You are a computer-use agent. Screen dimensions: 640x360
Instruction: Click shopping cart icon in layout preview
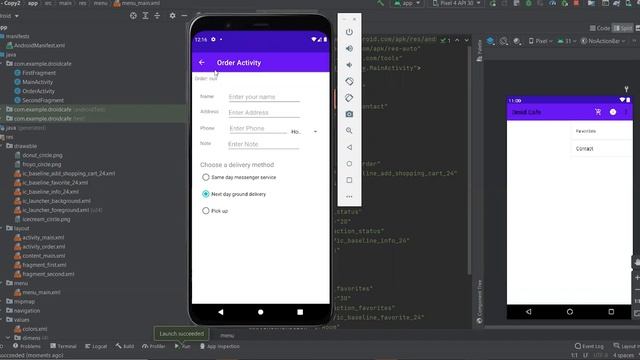(598, 112)
